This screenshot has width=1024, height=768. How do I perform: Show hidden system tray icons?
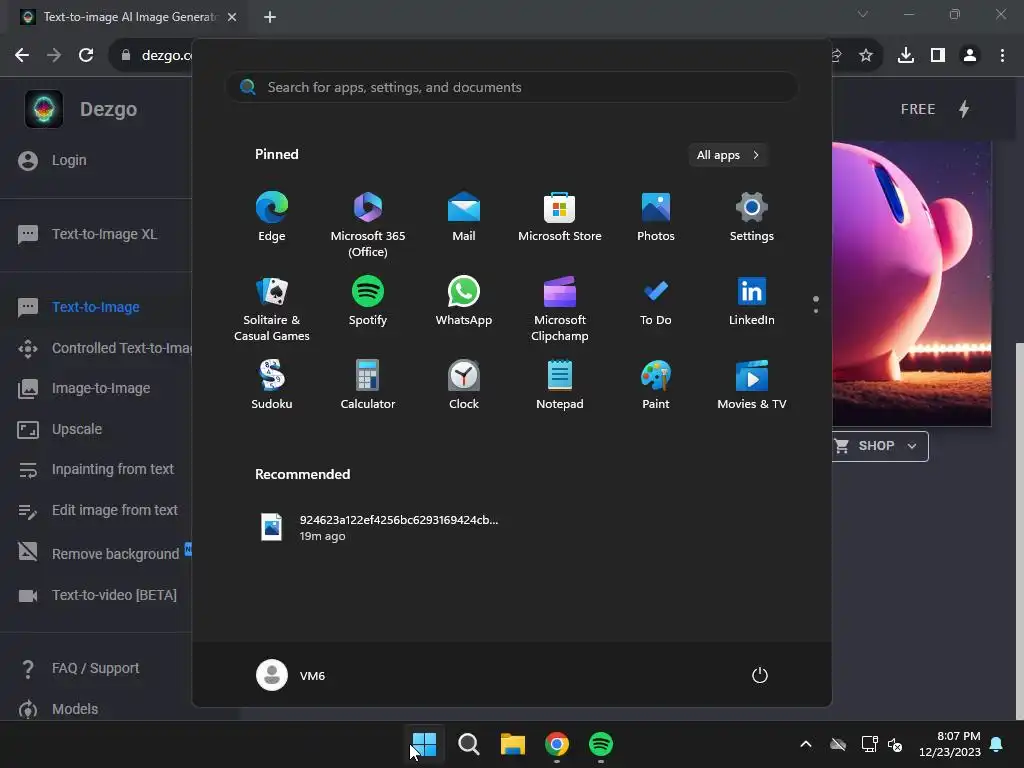point(806,744)
